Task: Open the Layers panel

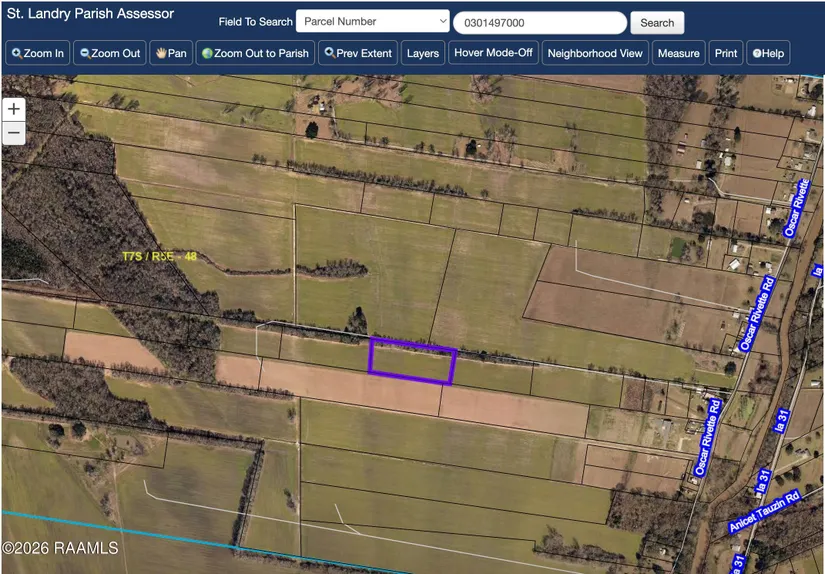Action: (x=422, y=53)
